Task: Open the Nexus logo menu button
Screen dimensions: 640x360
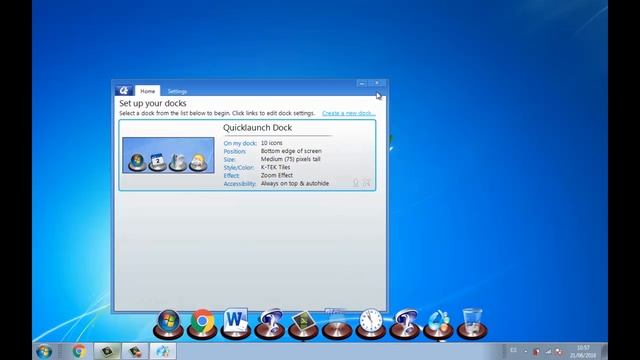Action: pos(124,90)
